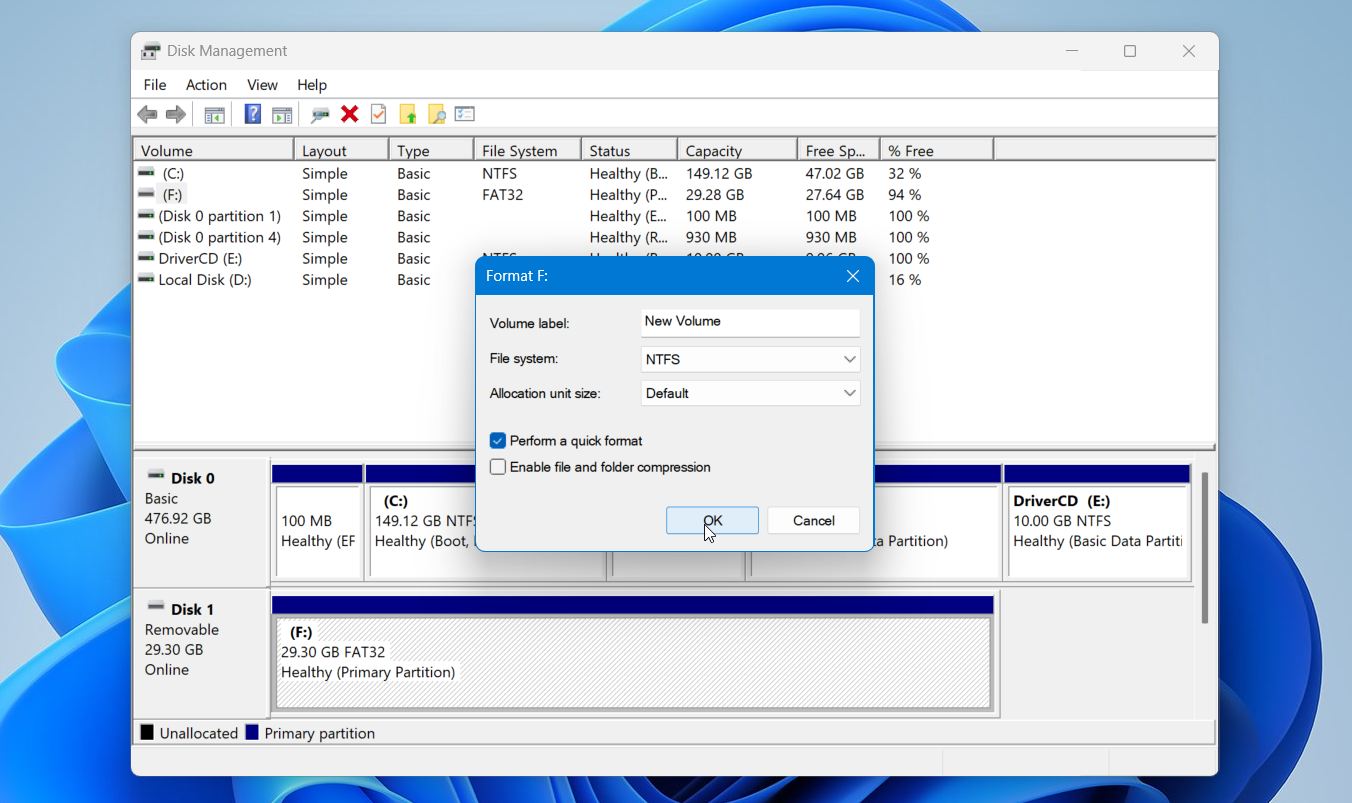Click inside the Volume label text field
1352x803 pixels.
749,322
